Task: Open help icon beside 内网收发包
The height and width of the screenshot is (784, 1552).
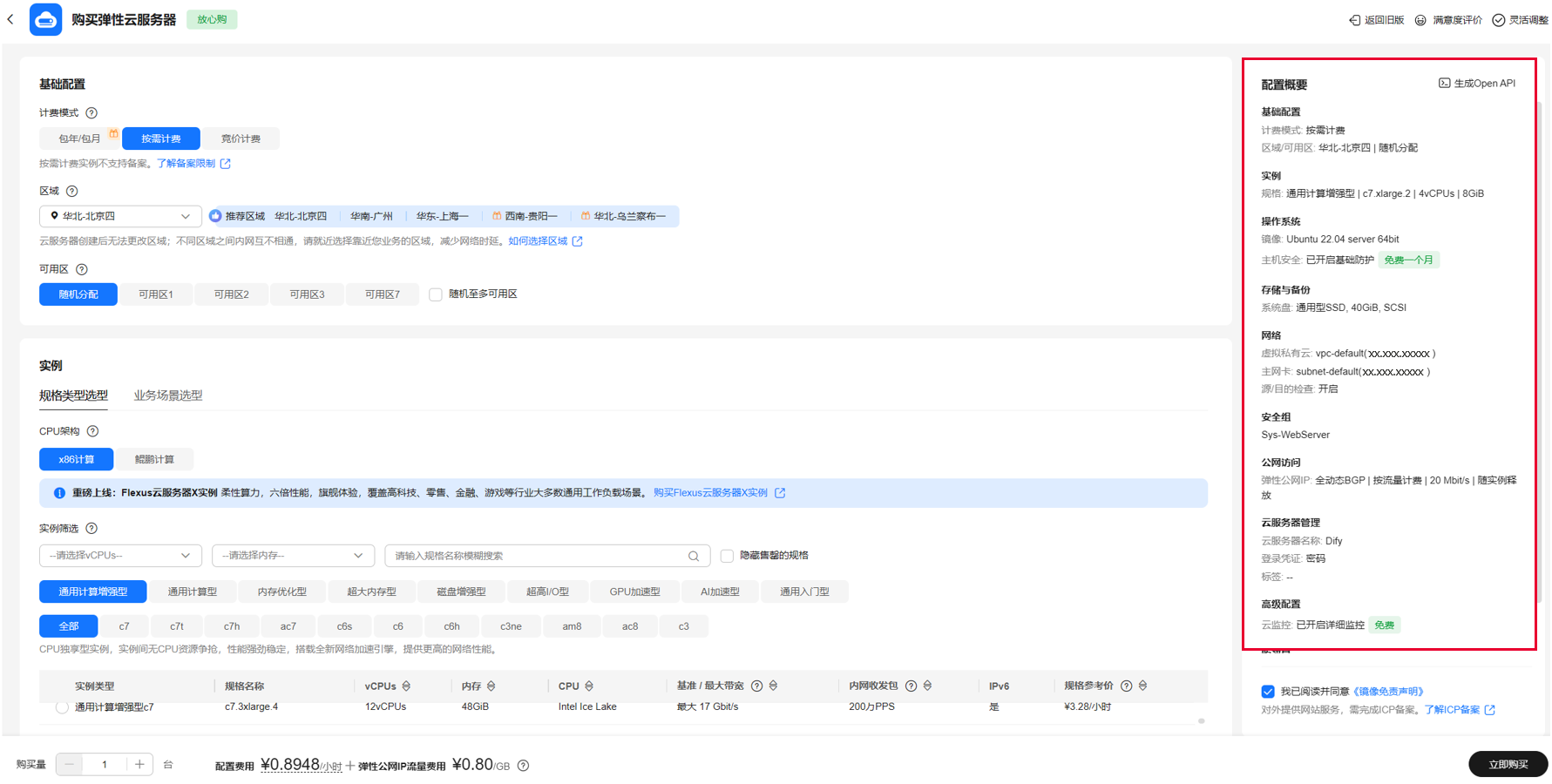Action: 911,686
